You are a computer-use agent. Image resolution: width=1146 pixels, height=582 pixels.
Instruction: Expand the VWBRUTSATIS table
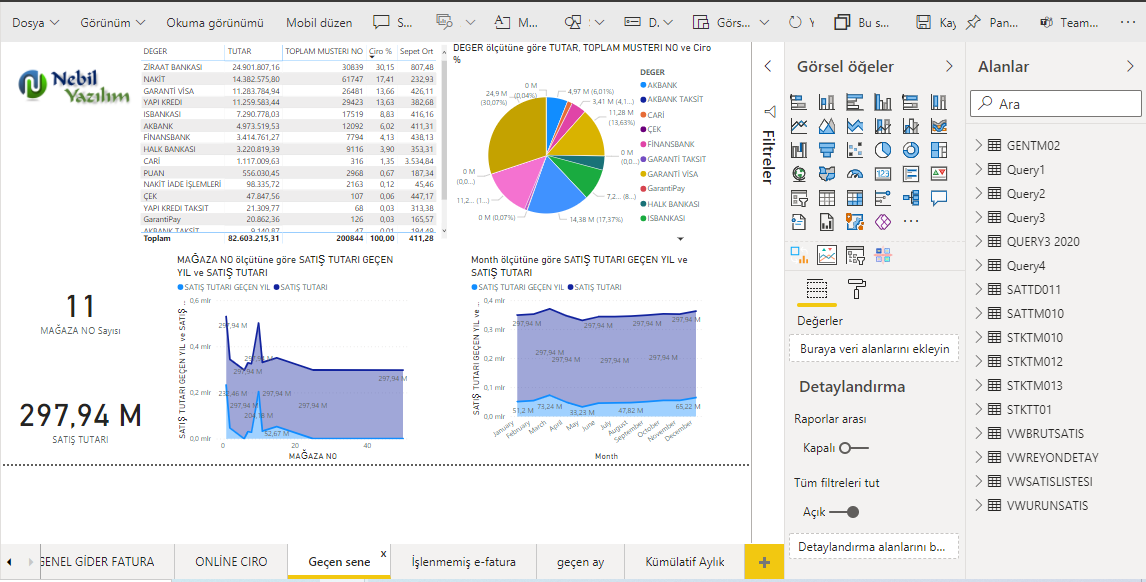click(979, 434)
